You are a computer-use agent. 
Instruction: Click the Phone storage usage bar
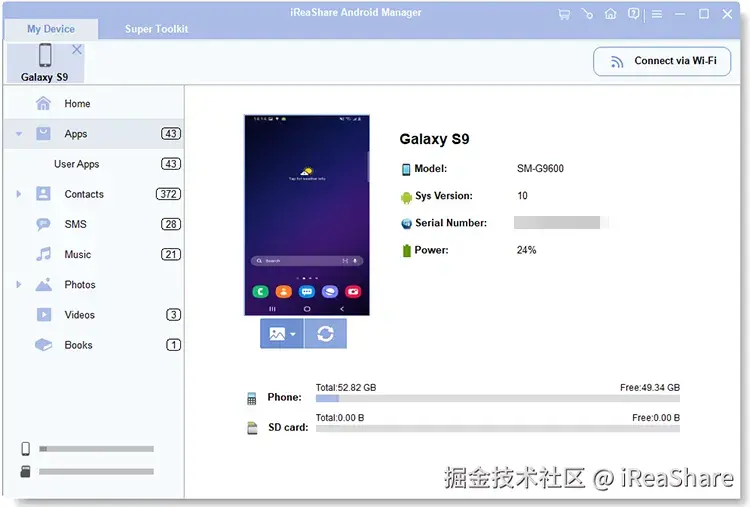497,398
